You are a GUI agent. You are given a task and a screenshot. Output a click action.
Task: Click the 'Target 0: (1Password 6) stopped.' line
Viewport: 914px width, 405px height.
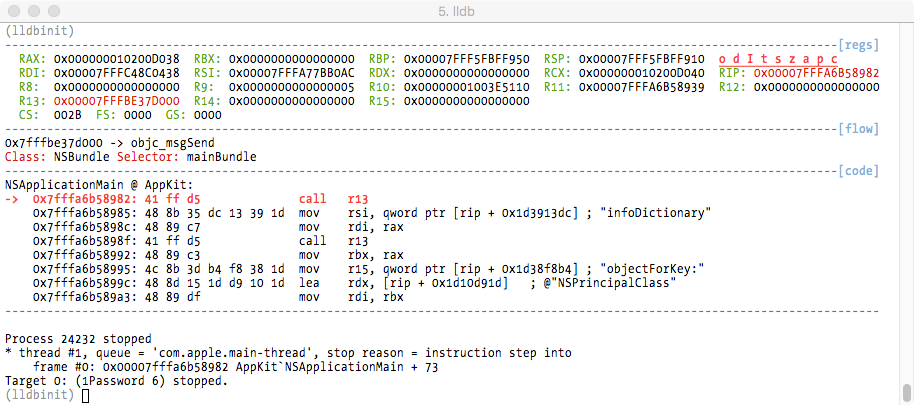pos(117,382)
